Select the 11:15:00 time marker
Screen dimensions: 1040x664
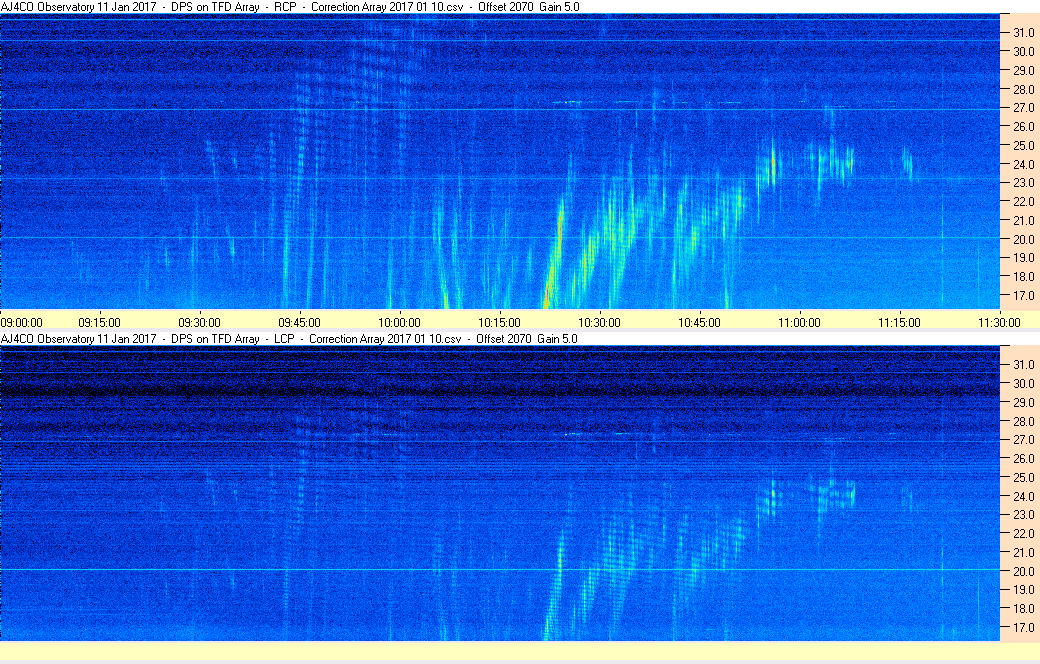pyautogui.click(x=899, y=322)
